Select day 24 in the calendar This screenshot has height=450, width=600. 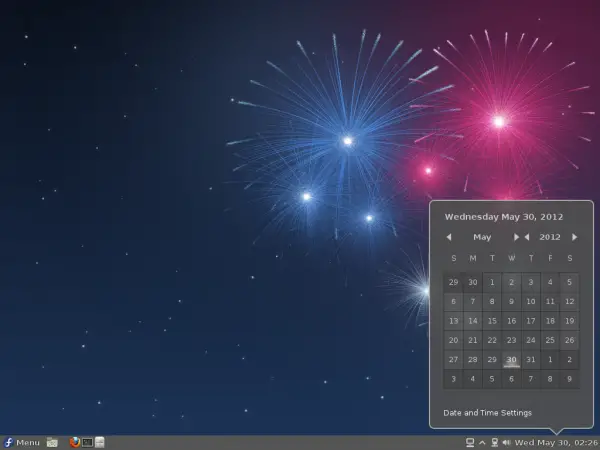[531, 340]
